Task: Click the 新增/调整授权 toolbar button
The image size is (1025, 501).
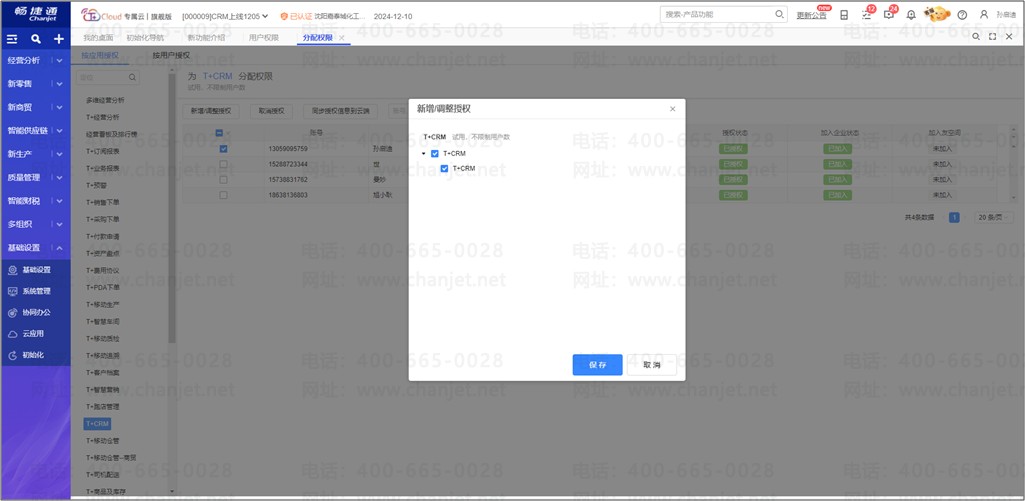Action: pyautogui.click(x=210, y=111)
